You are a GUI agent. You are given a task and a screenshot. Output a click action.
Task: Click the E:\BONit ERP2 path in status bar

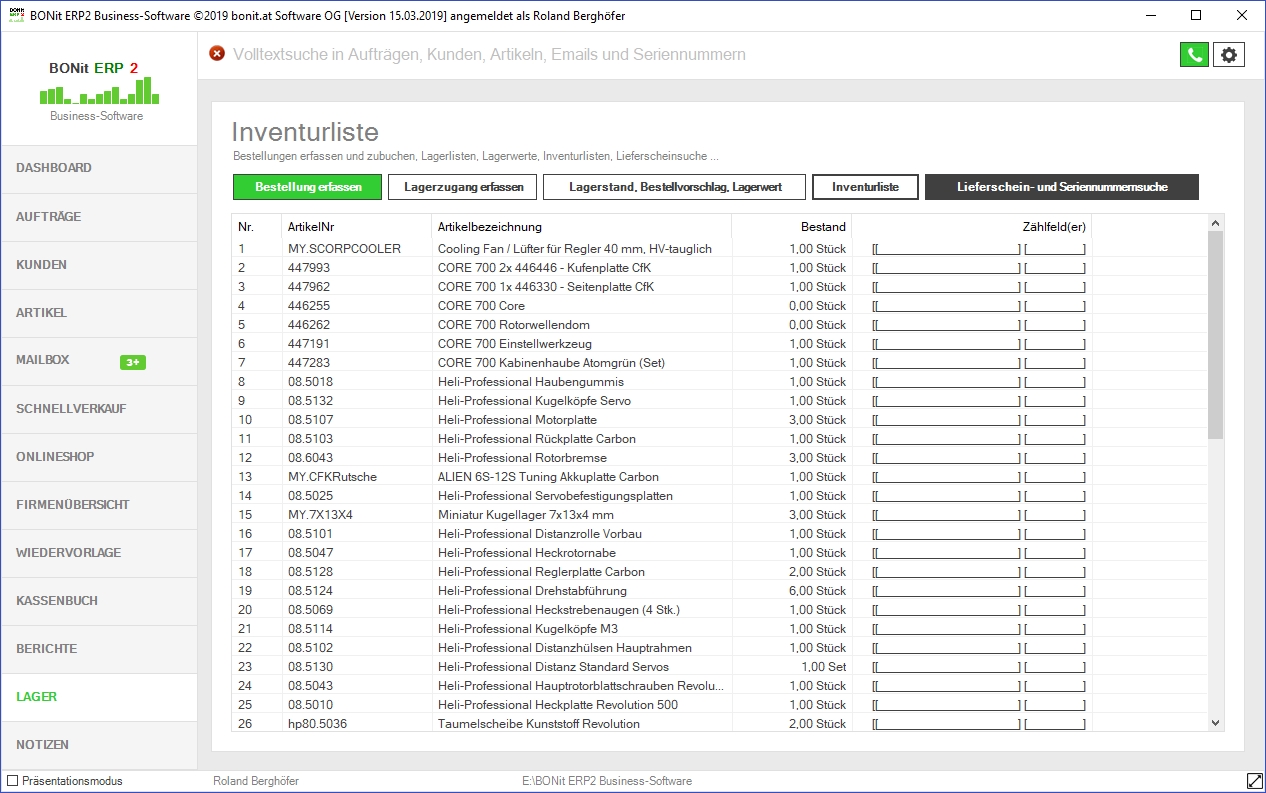point(607,781)
